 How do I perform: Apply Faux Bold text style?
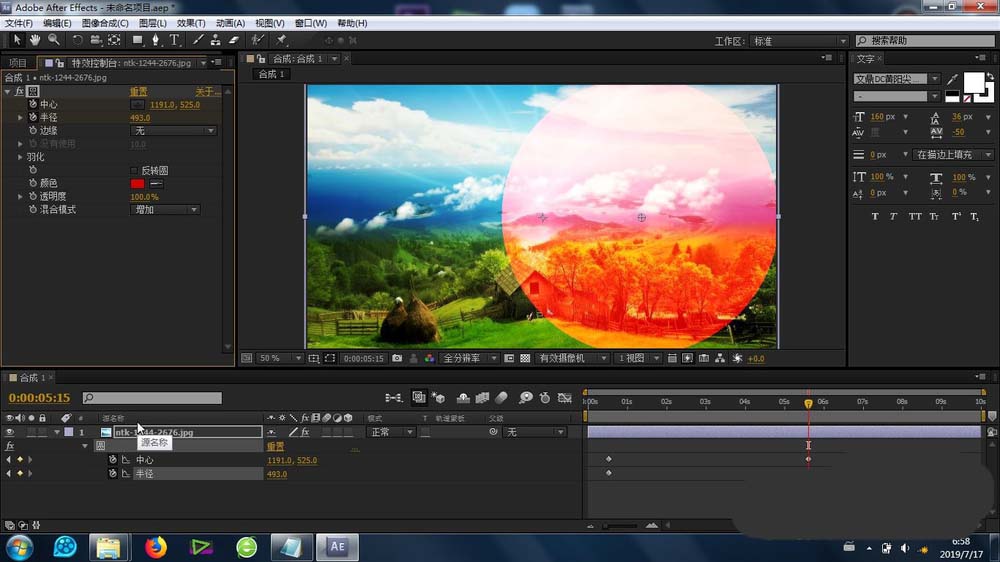coord(875,217)
